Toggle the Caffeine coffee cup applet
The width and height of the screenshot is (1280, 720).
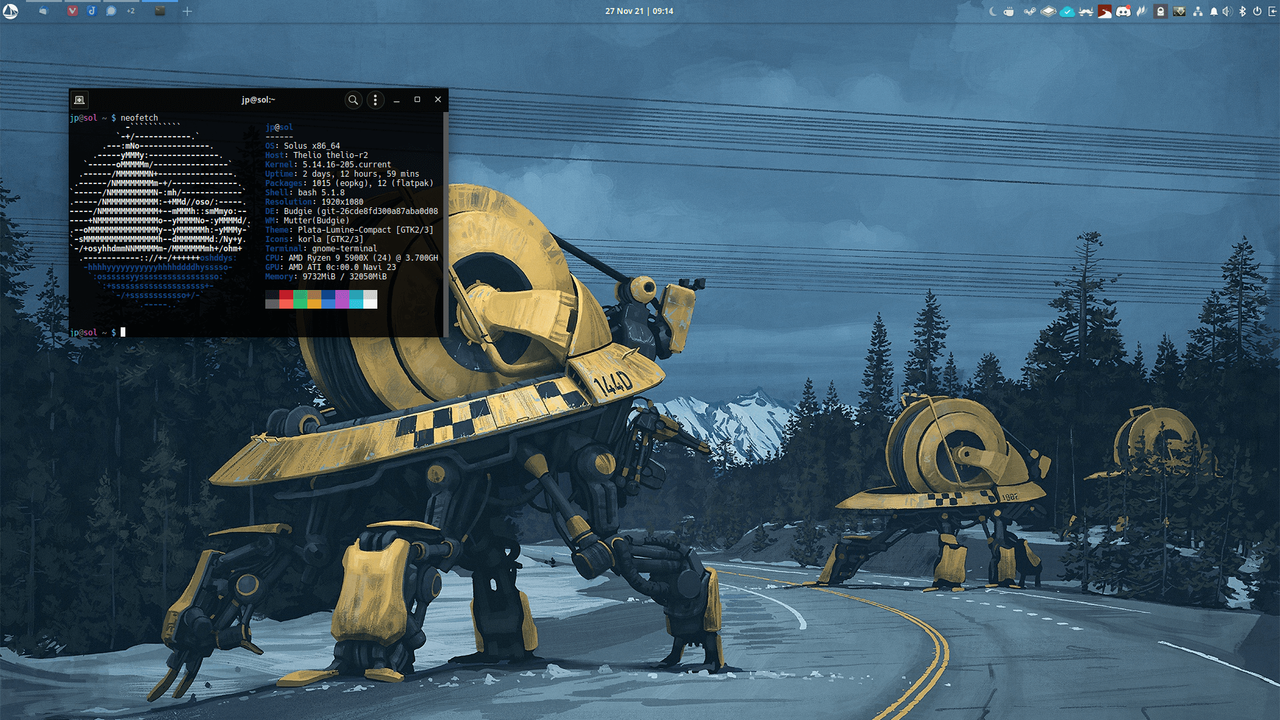(x=1008, y=11)
